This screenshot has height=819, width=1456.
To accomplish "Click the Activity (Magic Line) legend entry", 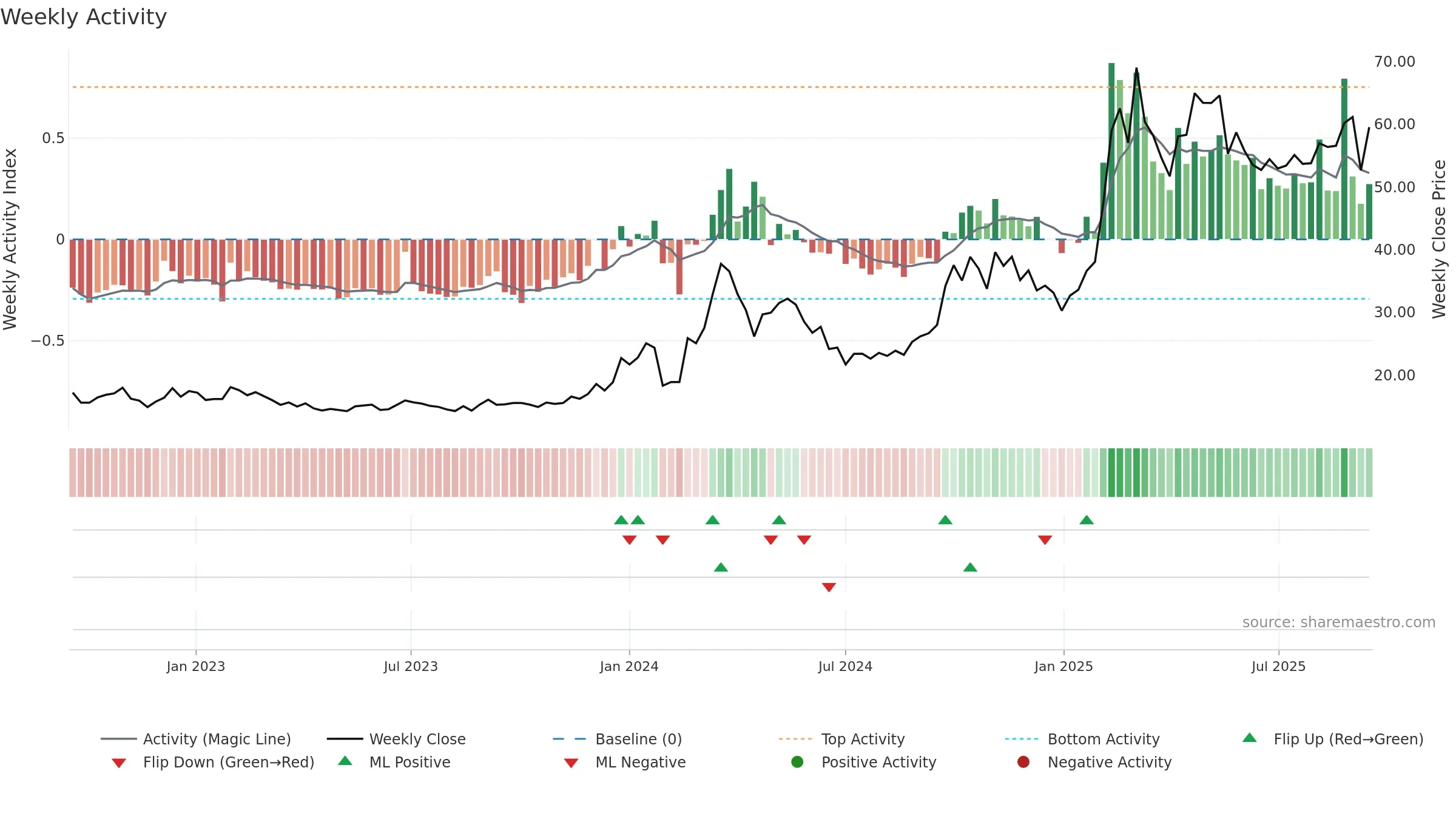I will (196, 739).
